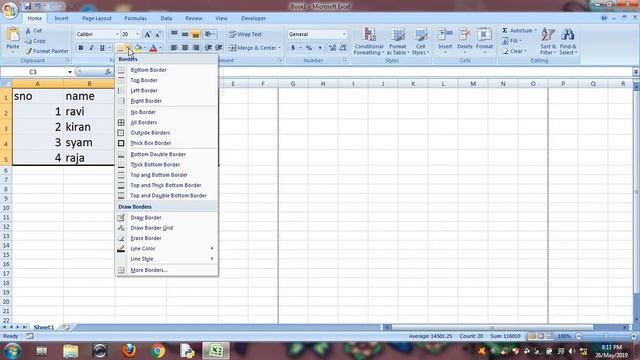Apply the red Font Color A
This screenshot has height=360, width=640.
pyautogui.click(x=153, y=48)
